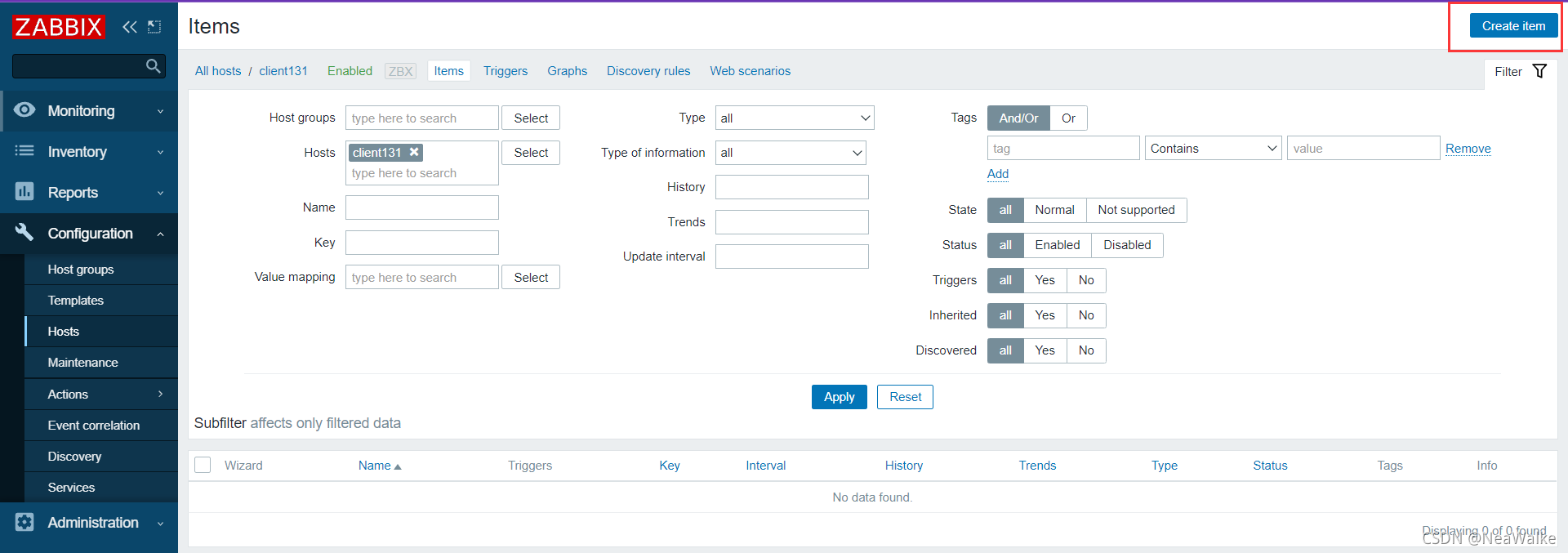
Task: Click the Reports chart icon
Action: tap(24, 191)
